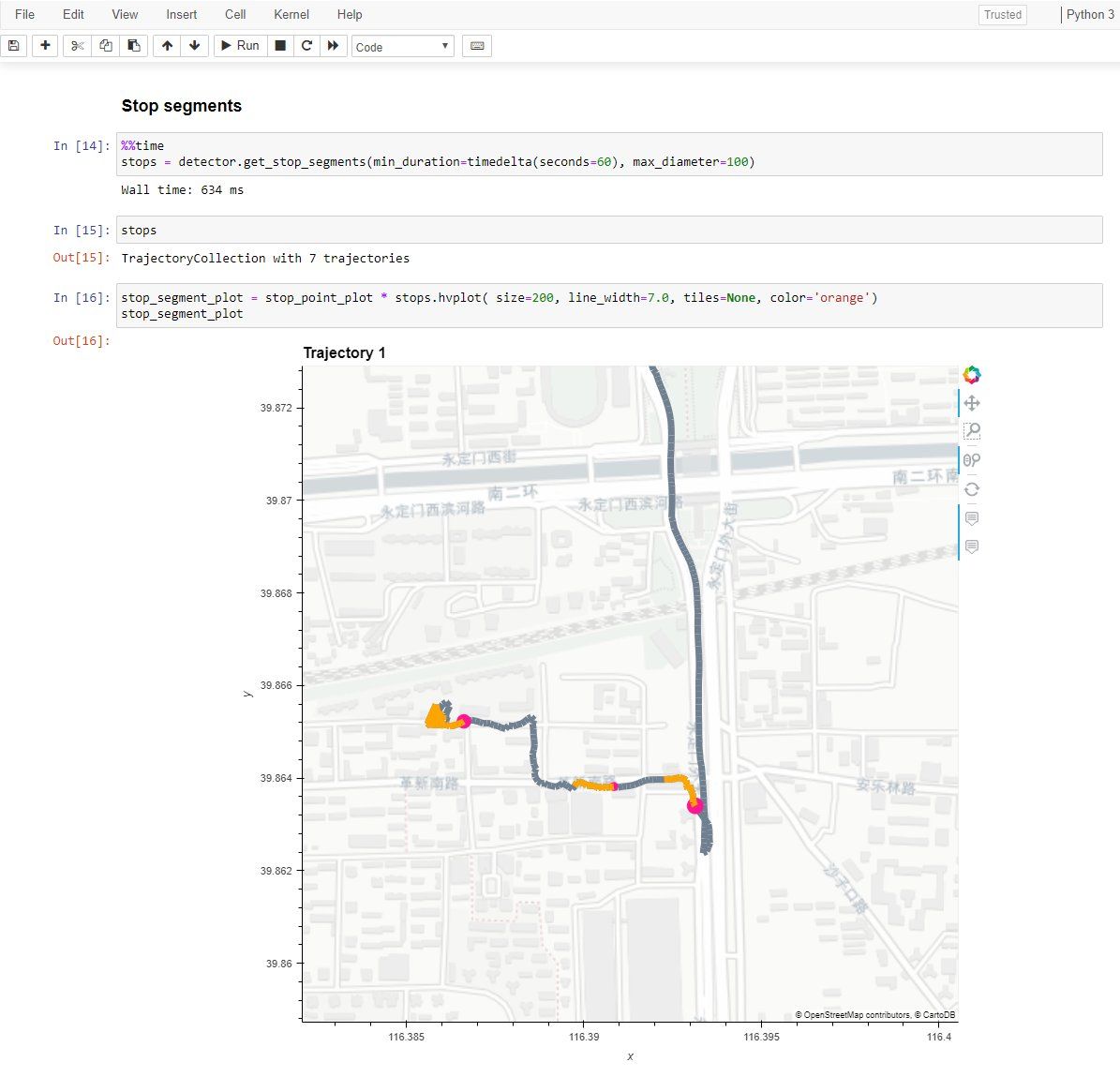Screen dimensions: 1120x1077
Task: Reset the plot view with the refresh icon
Action: click(x=972, y=489)
